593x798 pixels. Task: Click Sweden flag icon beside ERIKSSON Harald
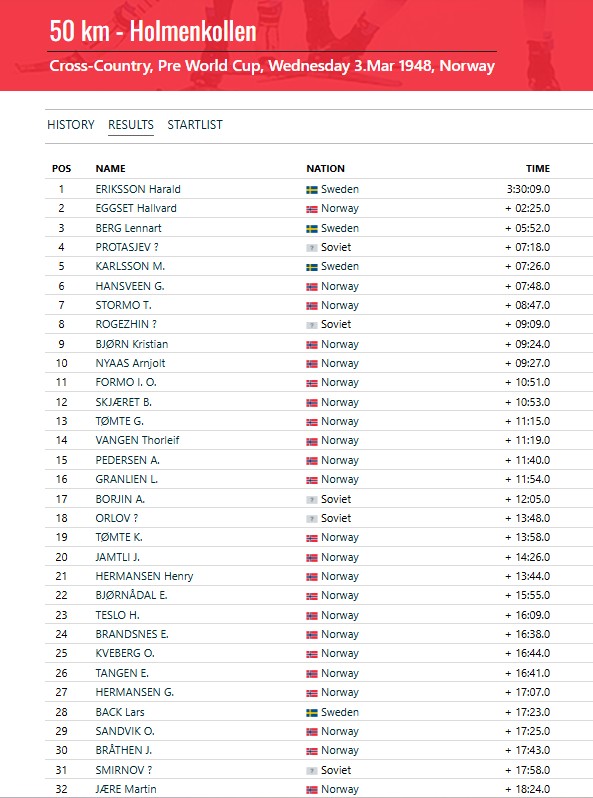312,190
